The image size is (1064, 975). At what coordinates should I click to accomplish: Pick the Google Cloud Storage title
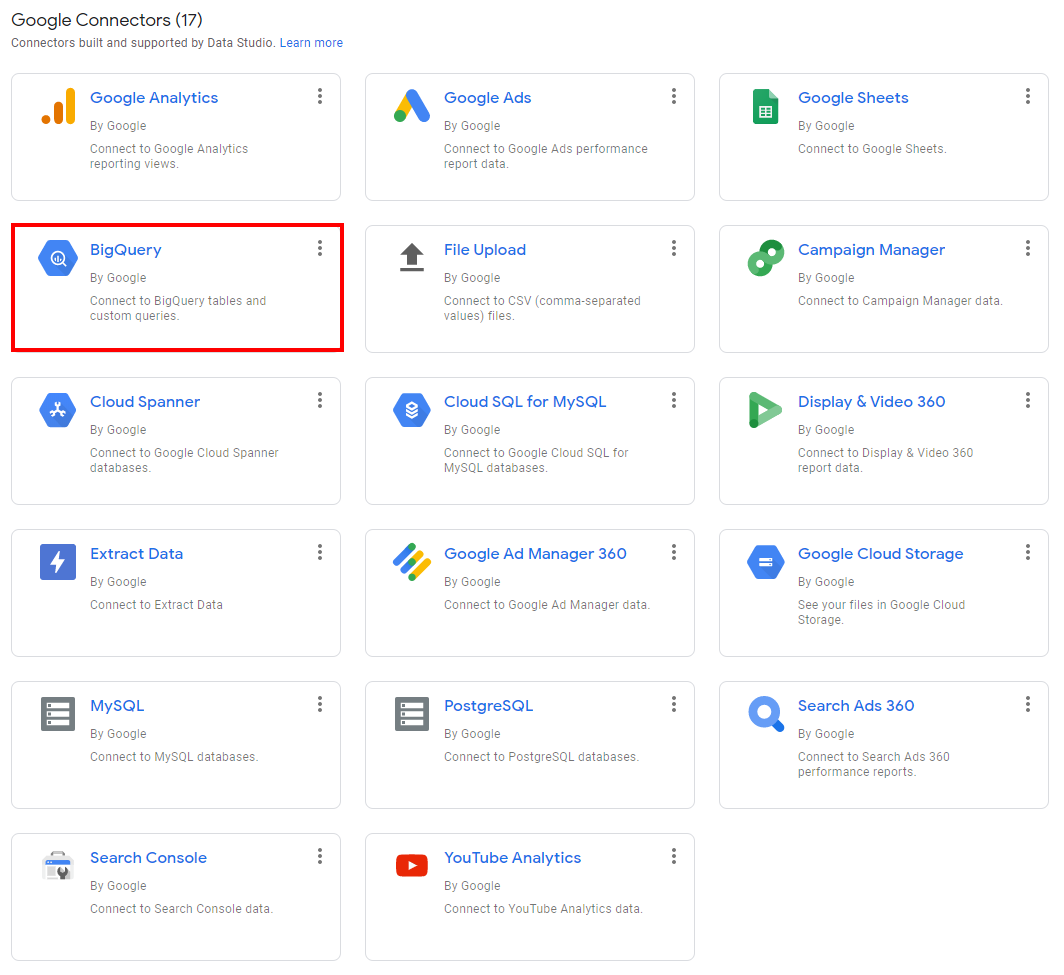pyautogui.click(x=880, y=554)
